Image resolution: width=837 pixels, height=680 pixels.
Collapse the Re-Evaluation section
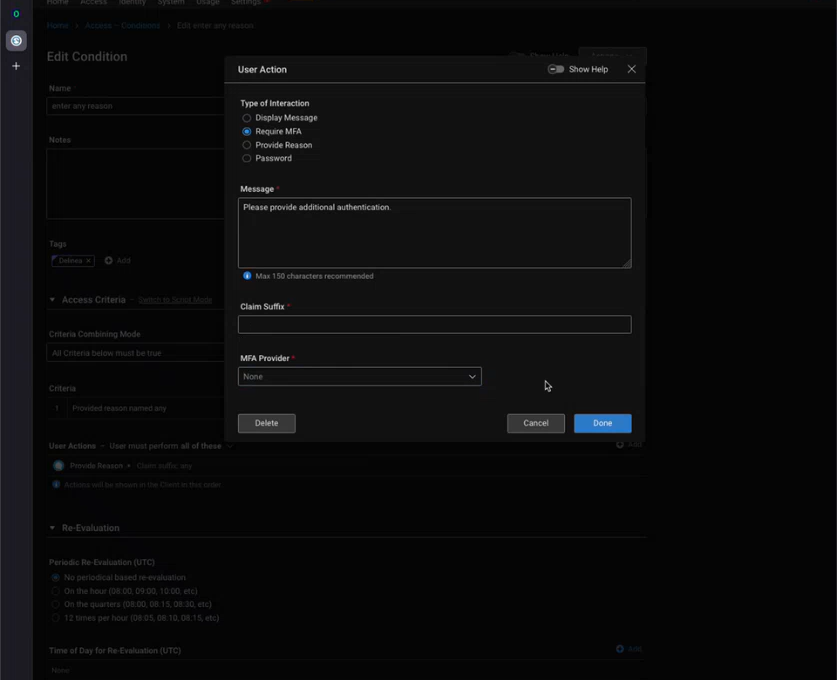[x=53, y=528]
